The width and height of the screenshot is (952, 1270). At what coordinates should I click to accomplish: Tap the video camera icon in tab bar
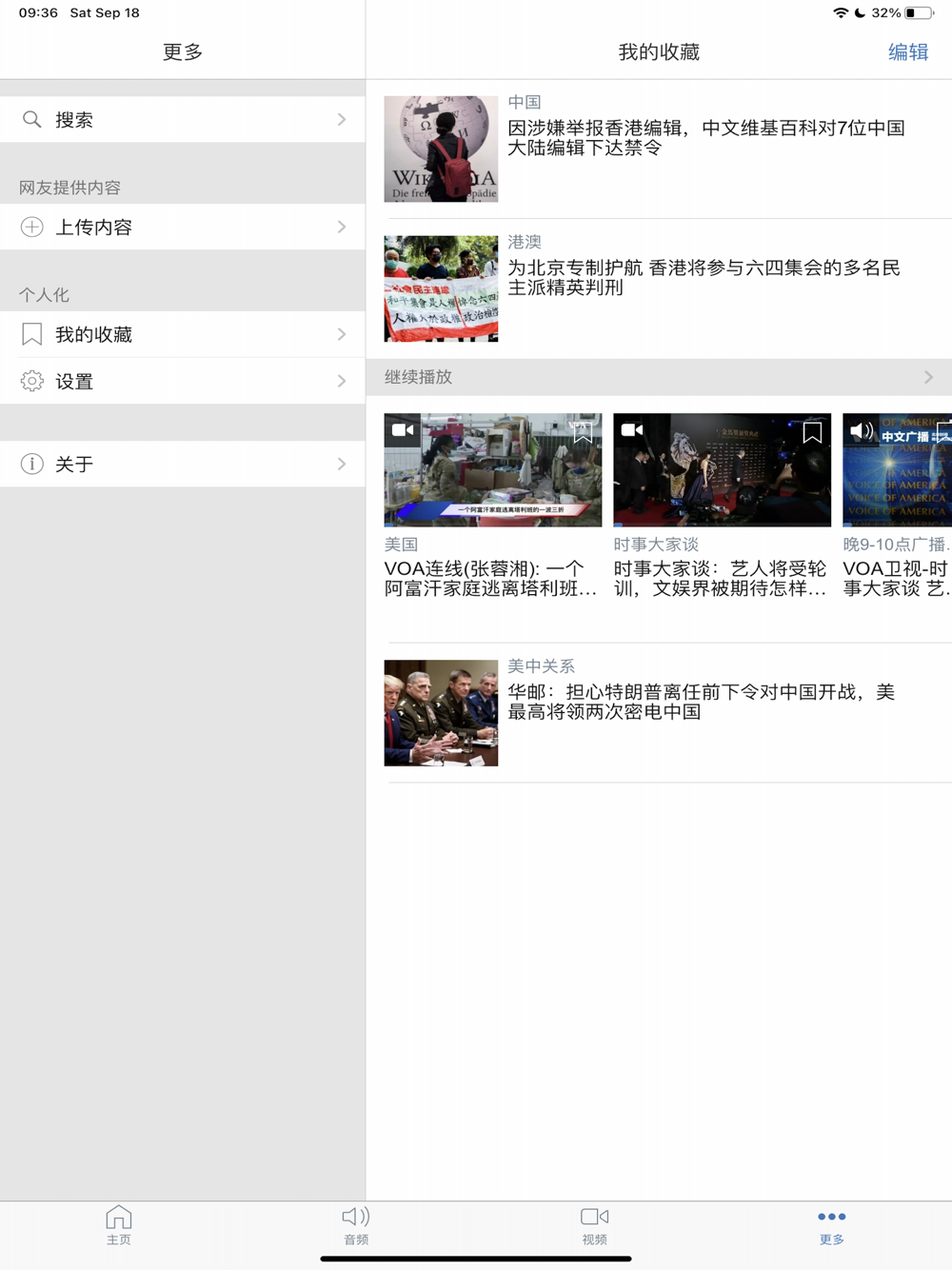595,1217
